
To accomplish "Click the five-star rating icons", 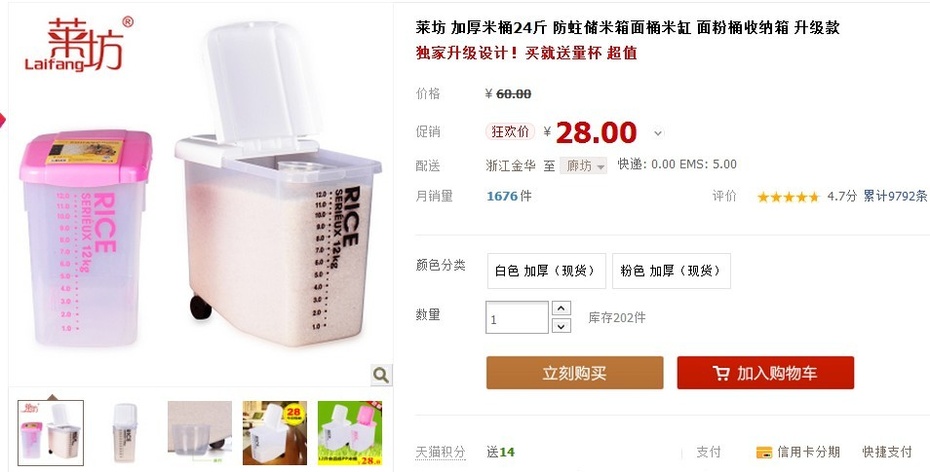I will pos(788,197).
